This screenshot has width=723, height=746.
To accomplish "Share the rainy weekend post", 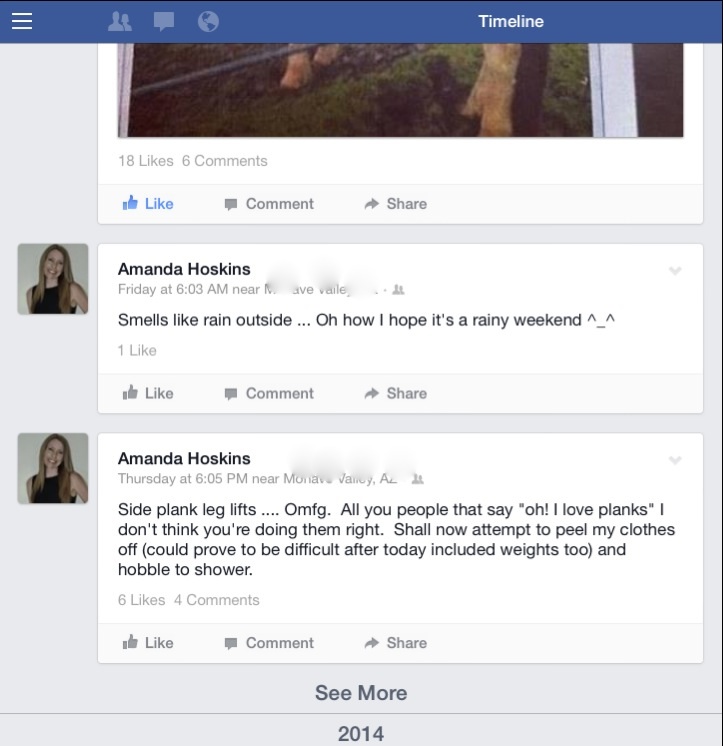I will (x=396, y=393).
